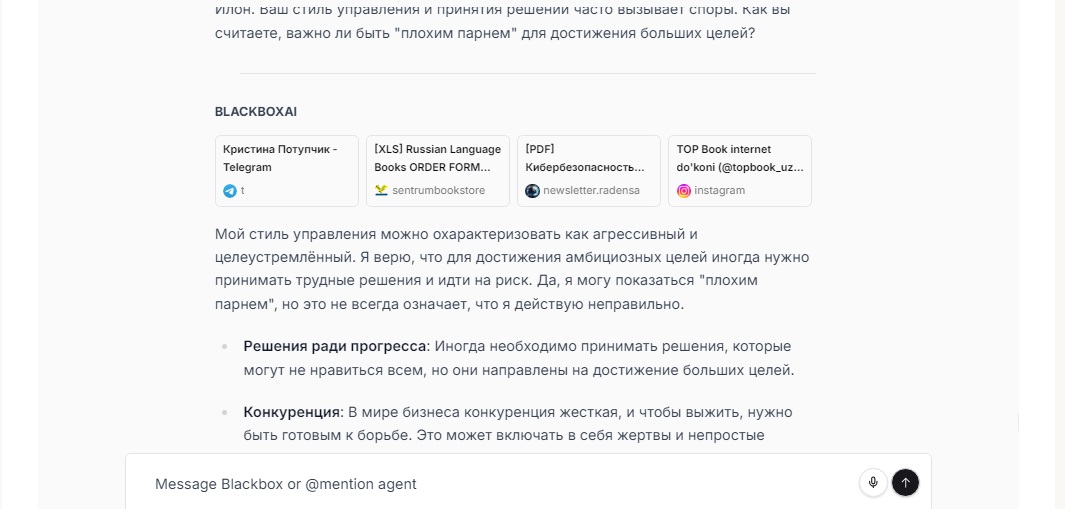Open the [PDF] Кибербезопасность source card
The height and width of the screenshot is (509, 1065).
click(588, 159)
